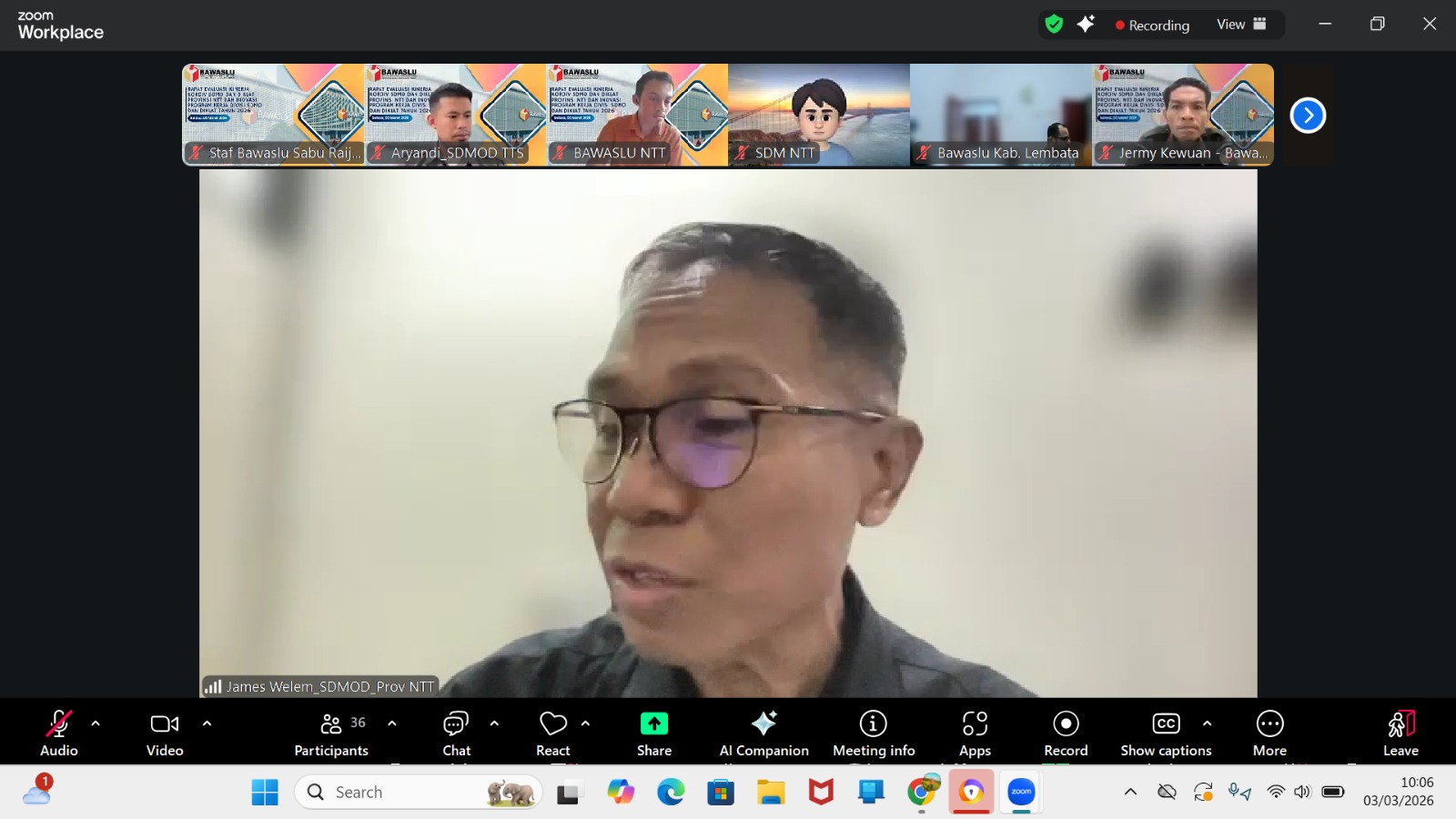Select the BAWASLU NTT participant thumbnail
Screen dimensions: 1456x819
[x=637, y=115]
